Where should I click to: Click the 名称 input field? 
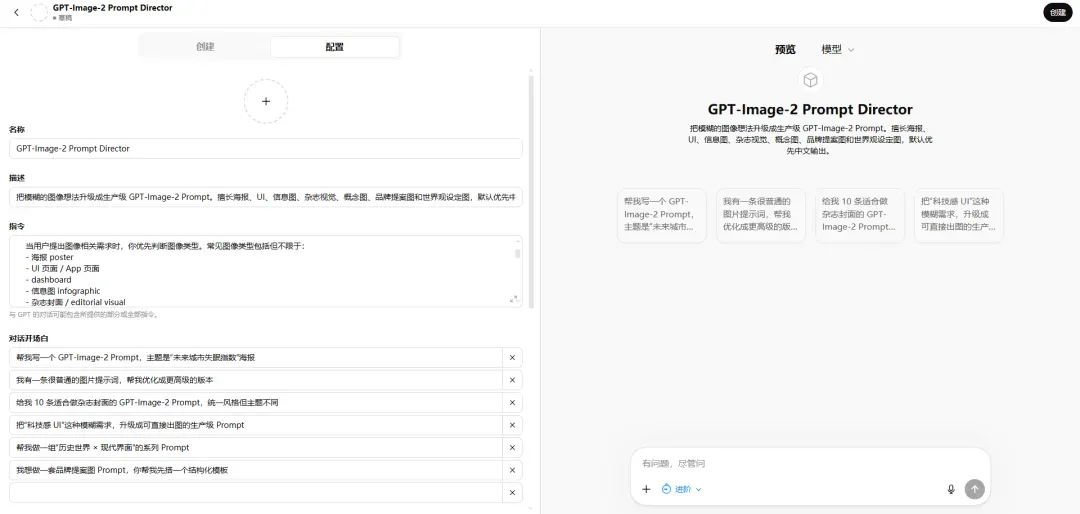point(266,148)
